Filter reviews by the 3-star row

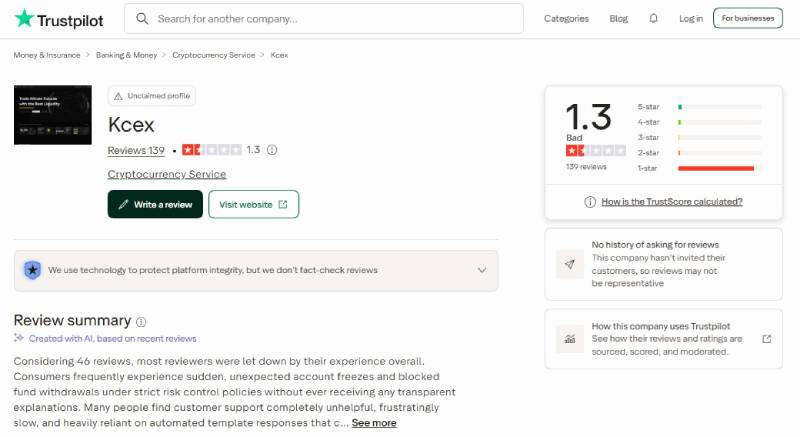[699, 138]
